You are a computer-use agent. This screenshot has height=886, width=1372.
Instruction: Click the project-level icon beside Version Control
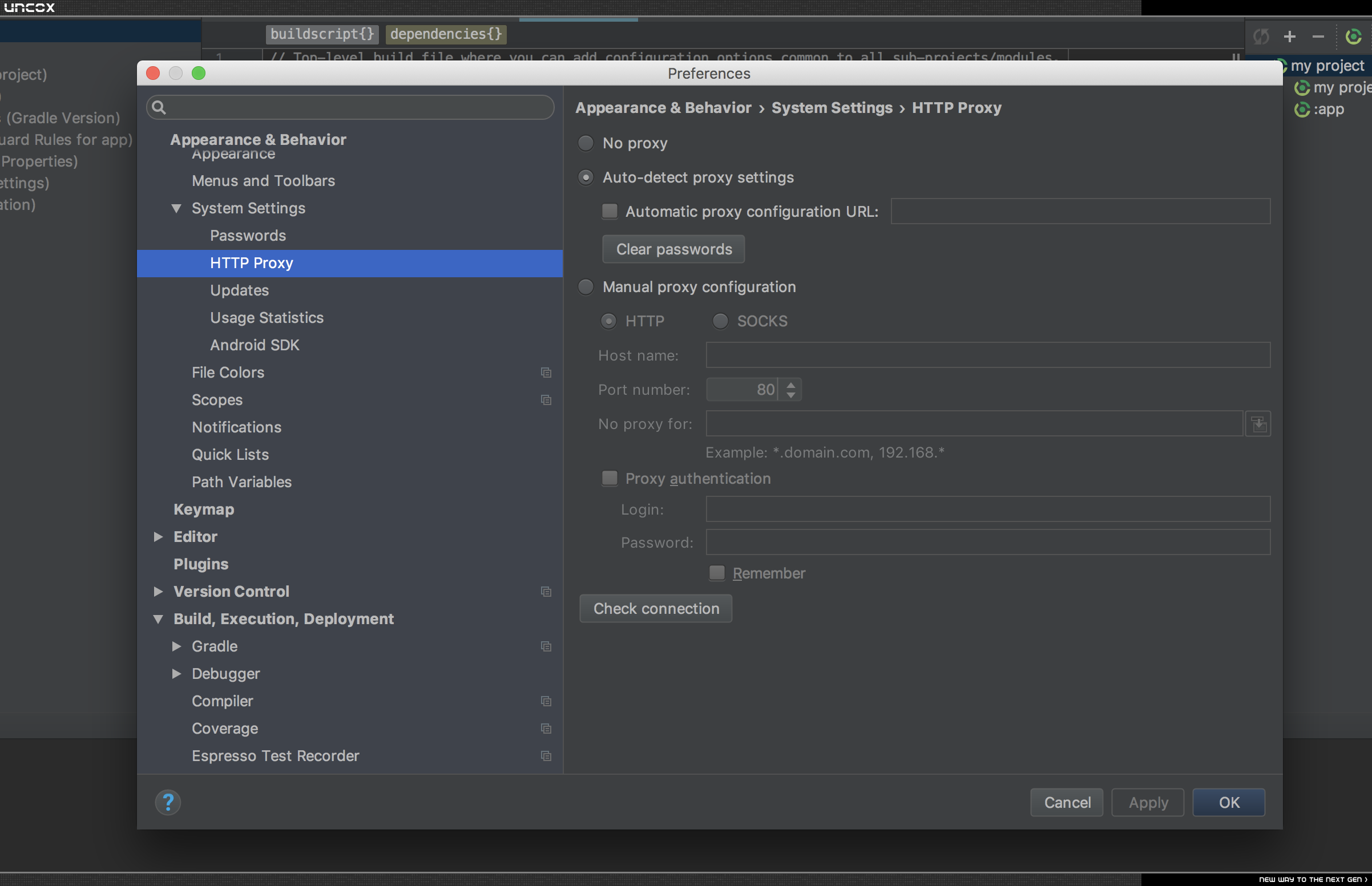tap(546, 592)
